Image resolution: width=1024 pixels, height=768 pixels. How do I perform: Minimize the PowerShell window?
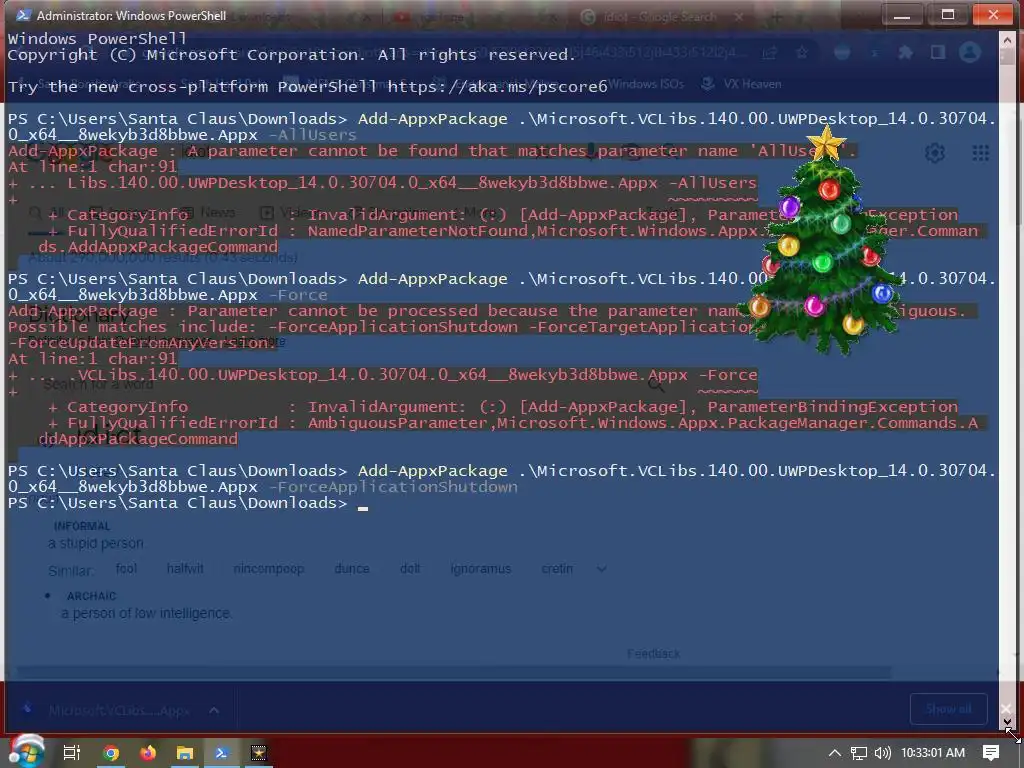(902, 14)
